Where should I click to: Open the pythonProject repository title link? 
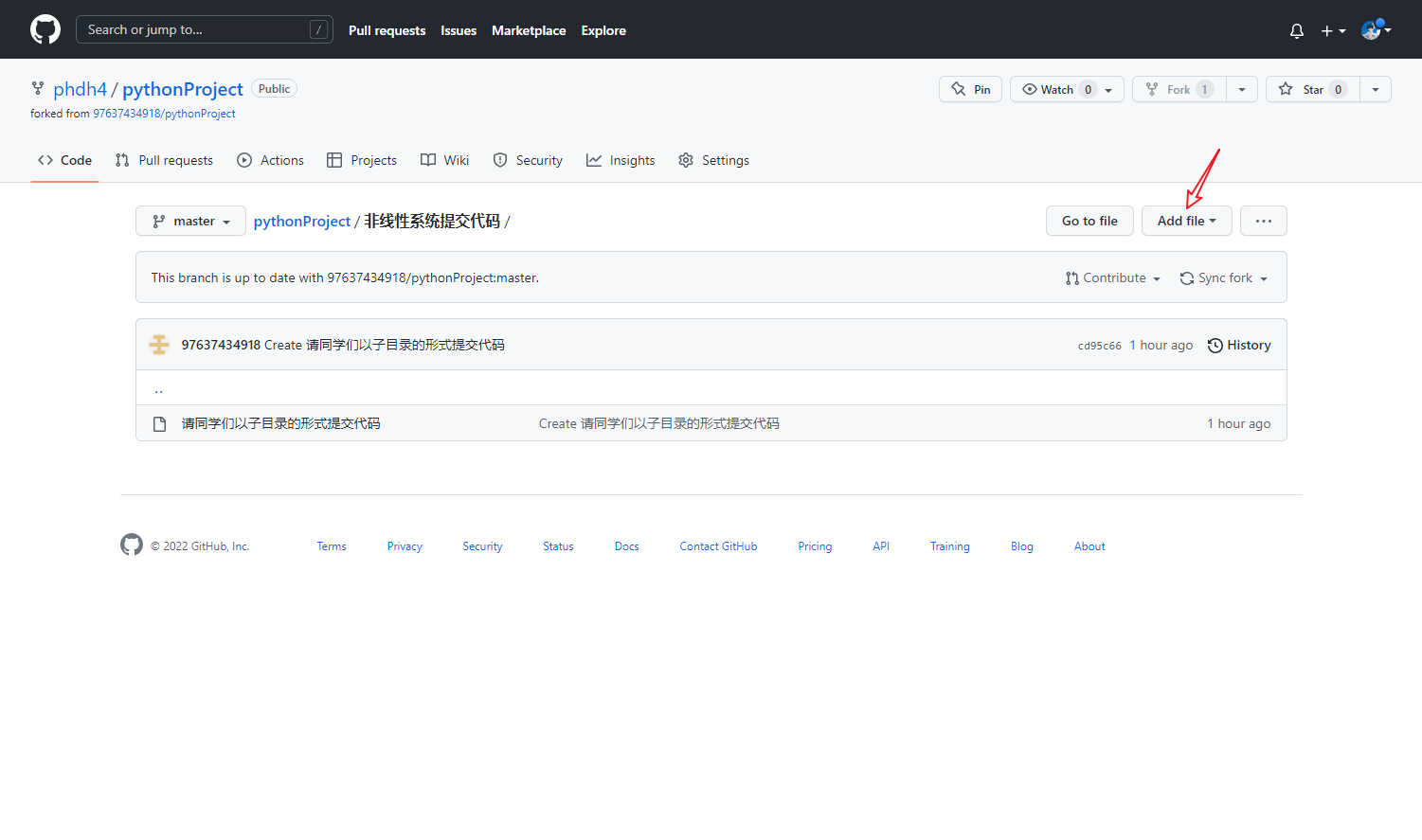coord(183,89)
